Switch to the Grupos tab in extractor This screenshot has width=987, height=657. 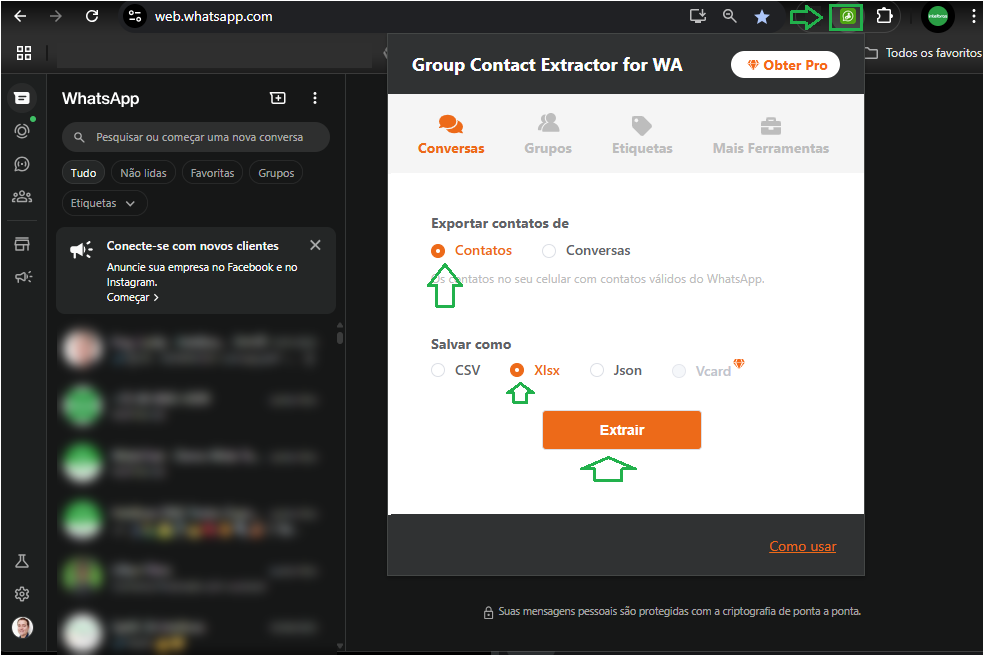pyautogui.click(x=548, y=135)
